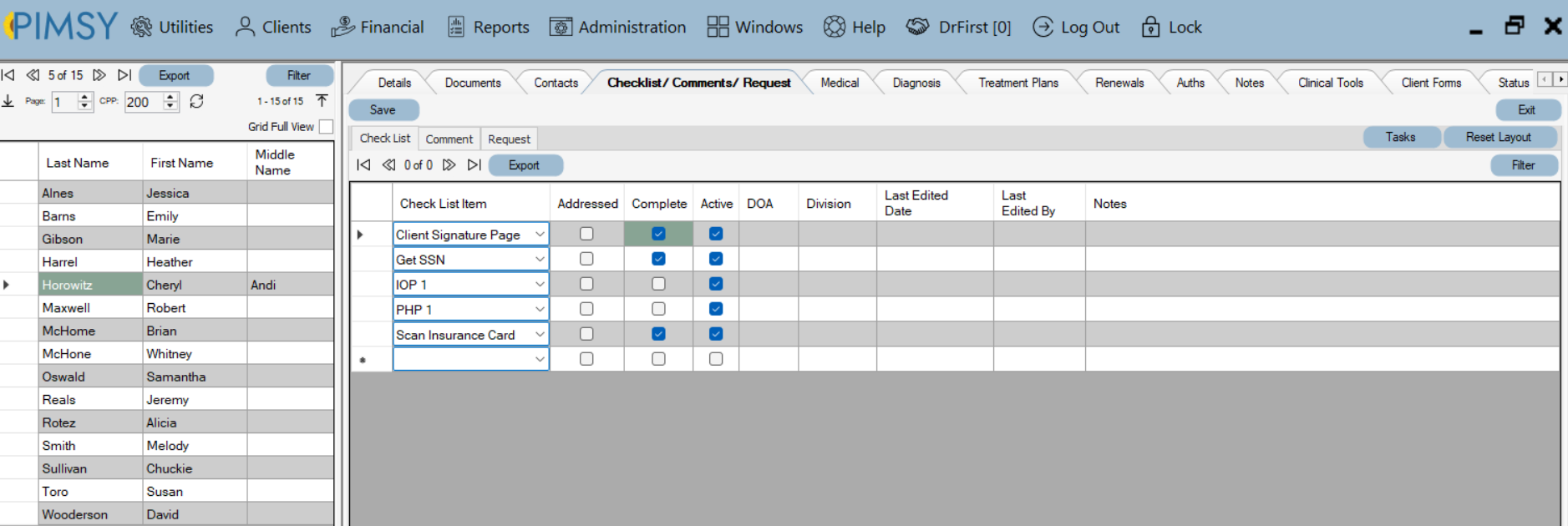Click the download arrow icon near Page
The width and height of the screenshot is (1568, 526).
pyautogui.click(x=8, y=101)
